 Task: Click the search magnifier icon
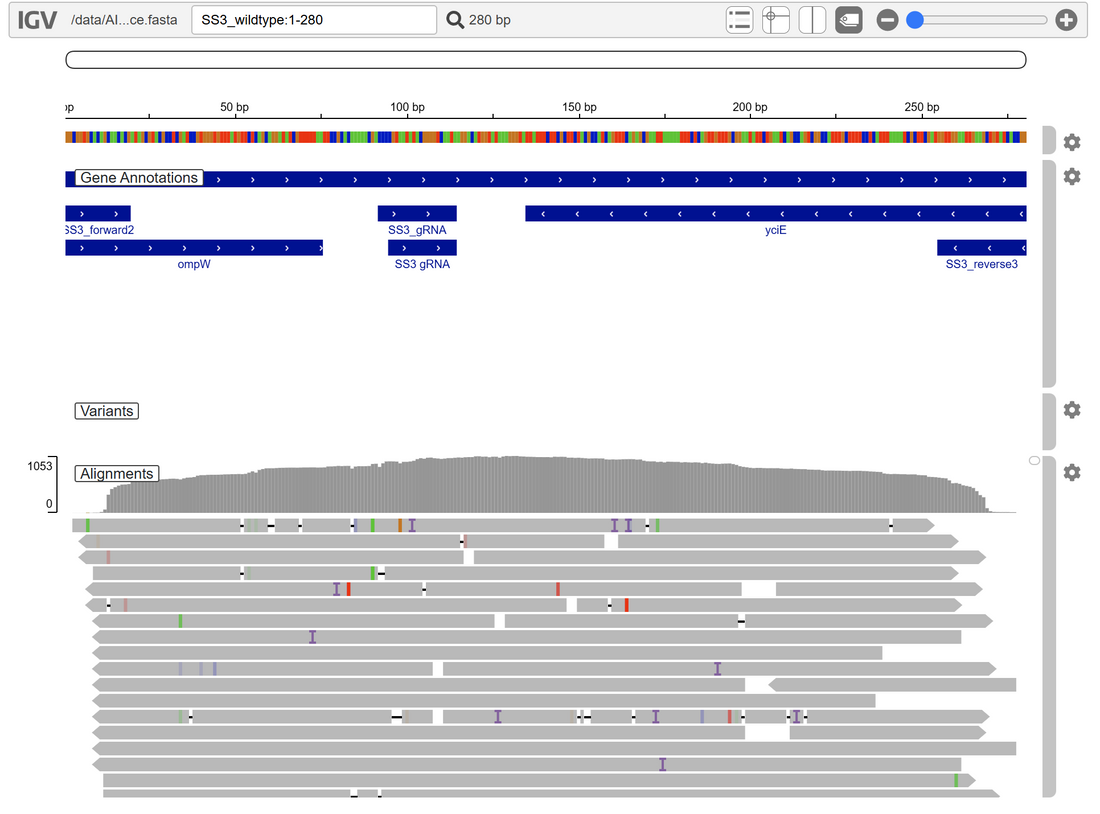click(455, 19)
